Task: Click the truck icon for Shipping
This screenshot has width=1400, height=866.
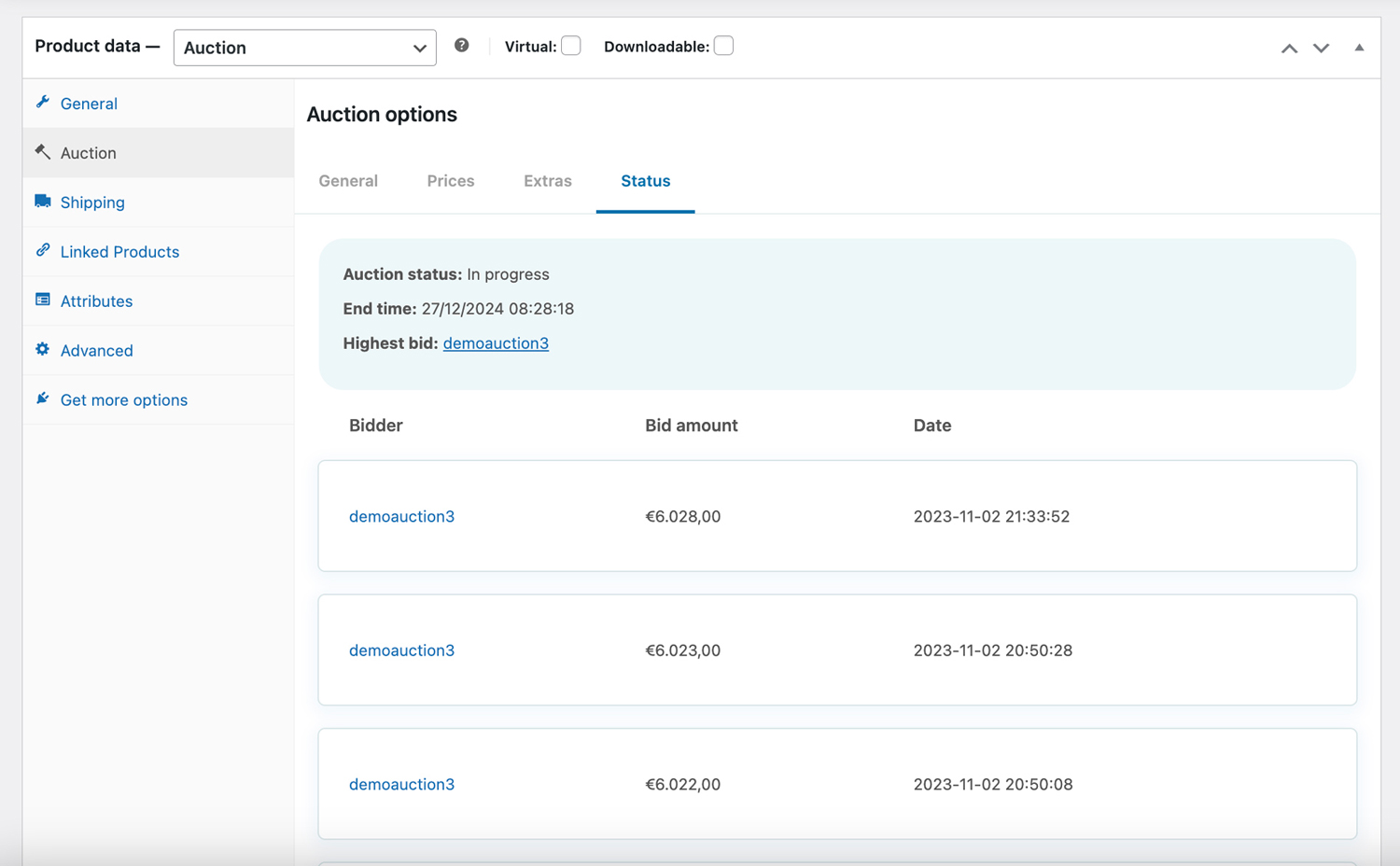Action: click(43, 202)
